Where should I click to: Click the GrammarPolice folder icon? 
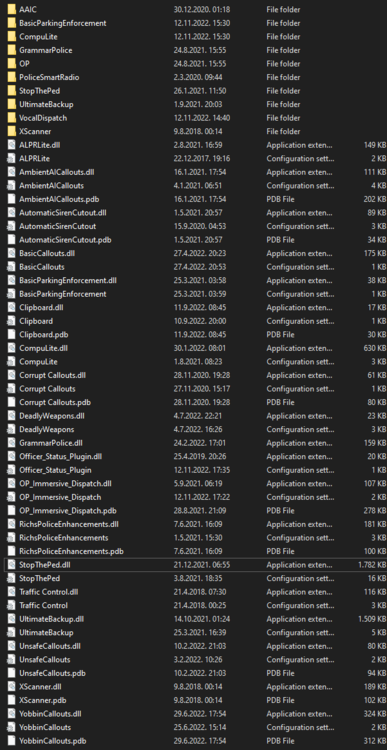click(x=11, y=50)
